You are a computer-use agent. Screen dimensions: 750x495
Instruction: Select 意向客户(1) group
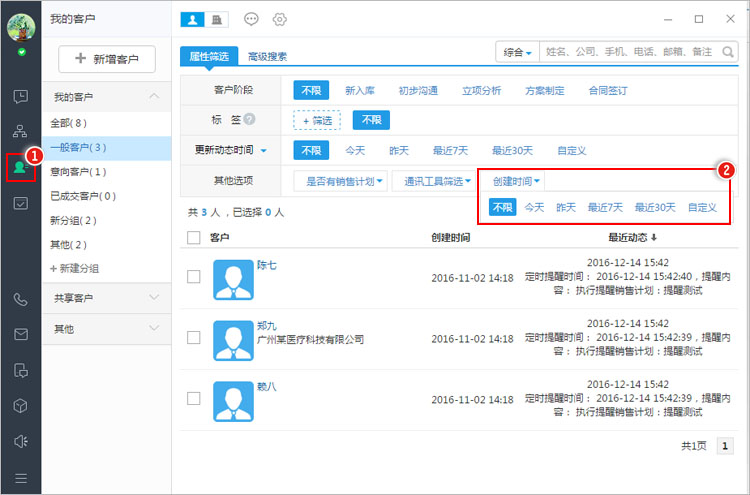click(107, 172)
